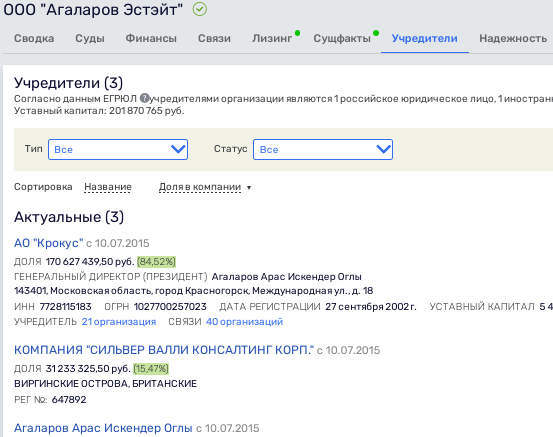Click share amount 31 233 325,50 руб.

pos(88,369)
